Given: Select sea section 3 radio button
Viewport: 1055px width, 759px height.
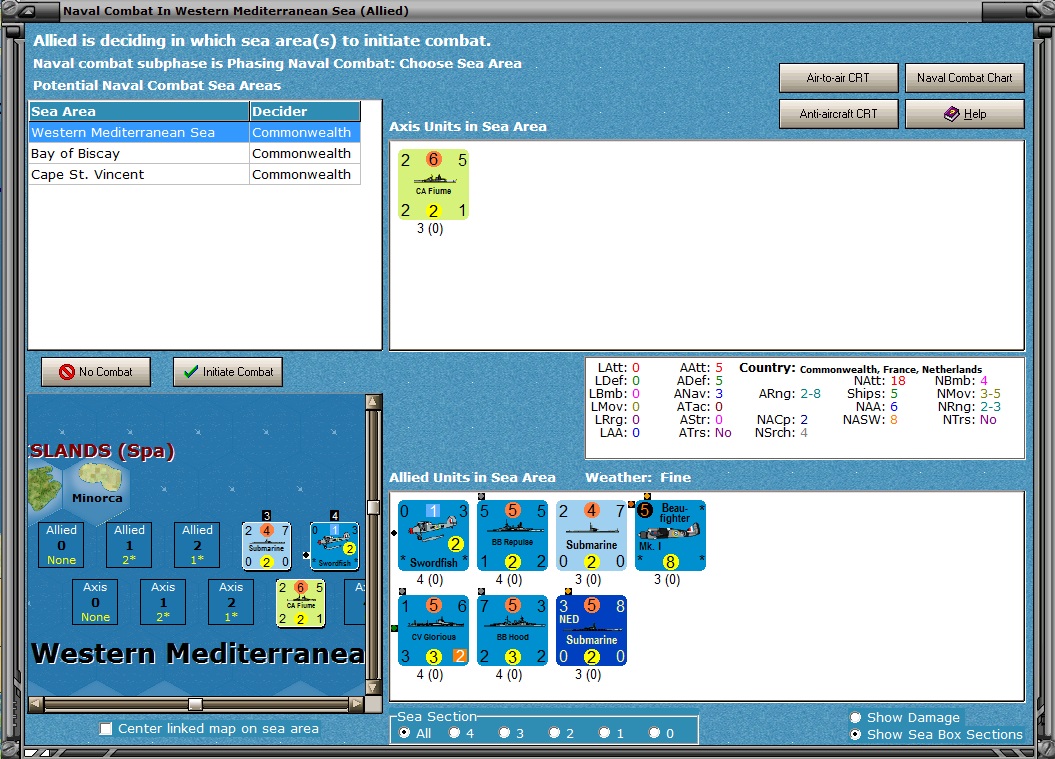Looking at the screenshot, I should click(505, 733).
